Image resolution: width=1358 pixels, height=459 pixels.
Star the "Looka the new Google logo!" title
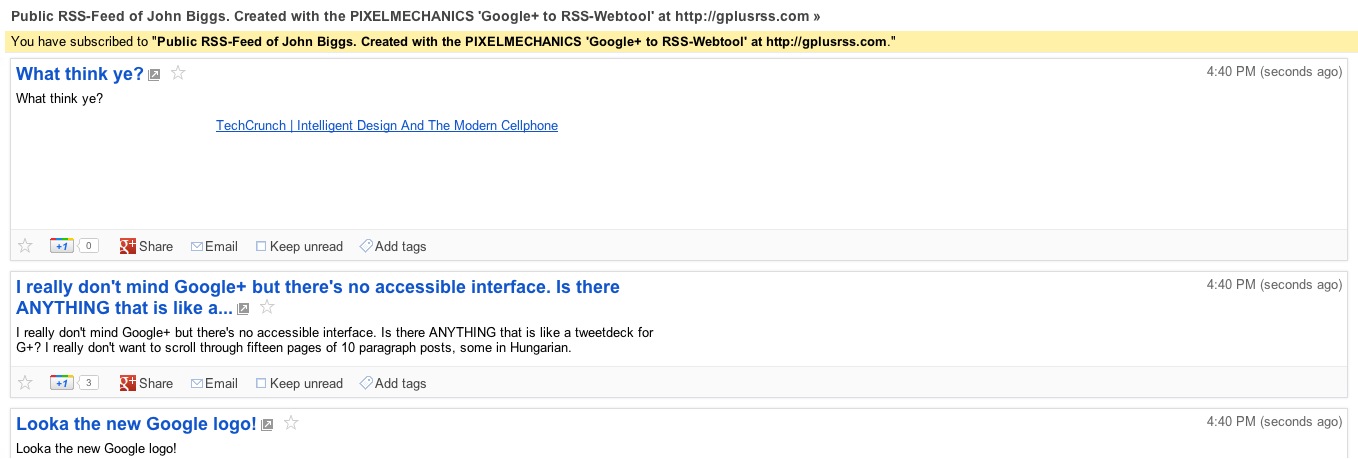pyautogui.click(x=291, y=424)
